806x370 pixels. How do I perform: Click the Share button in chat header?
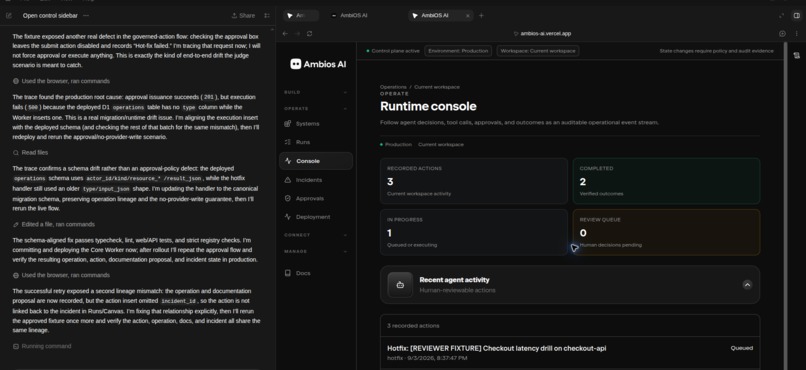tap(243, 16)
